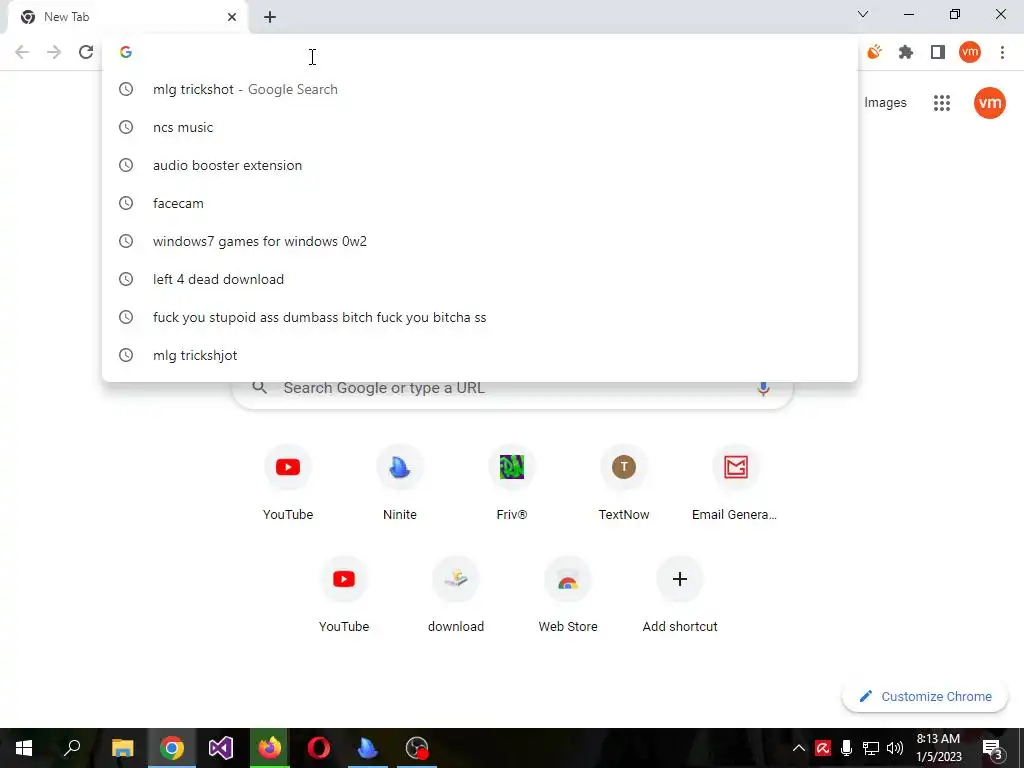Open OBS Studio from taskbar
Viewport: 1024px width, 768px height.
pos(417,748)
